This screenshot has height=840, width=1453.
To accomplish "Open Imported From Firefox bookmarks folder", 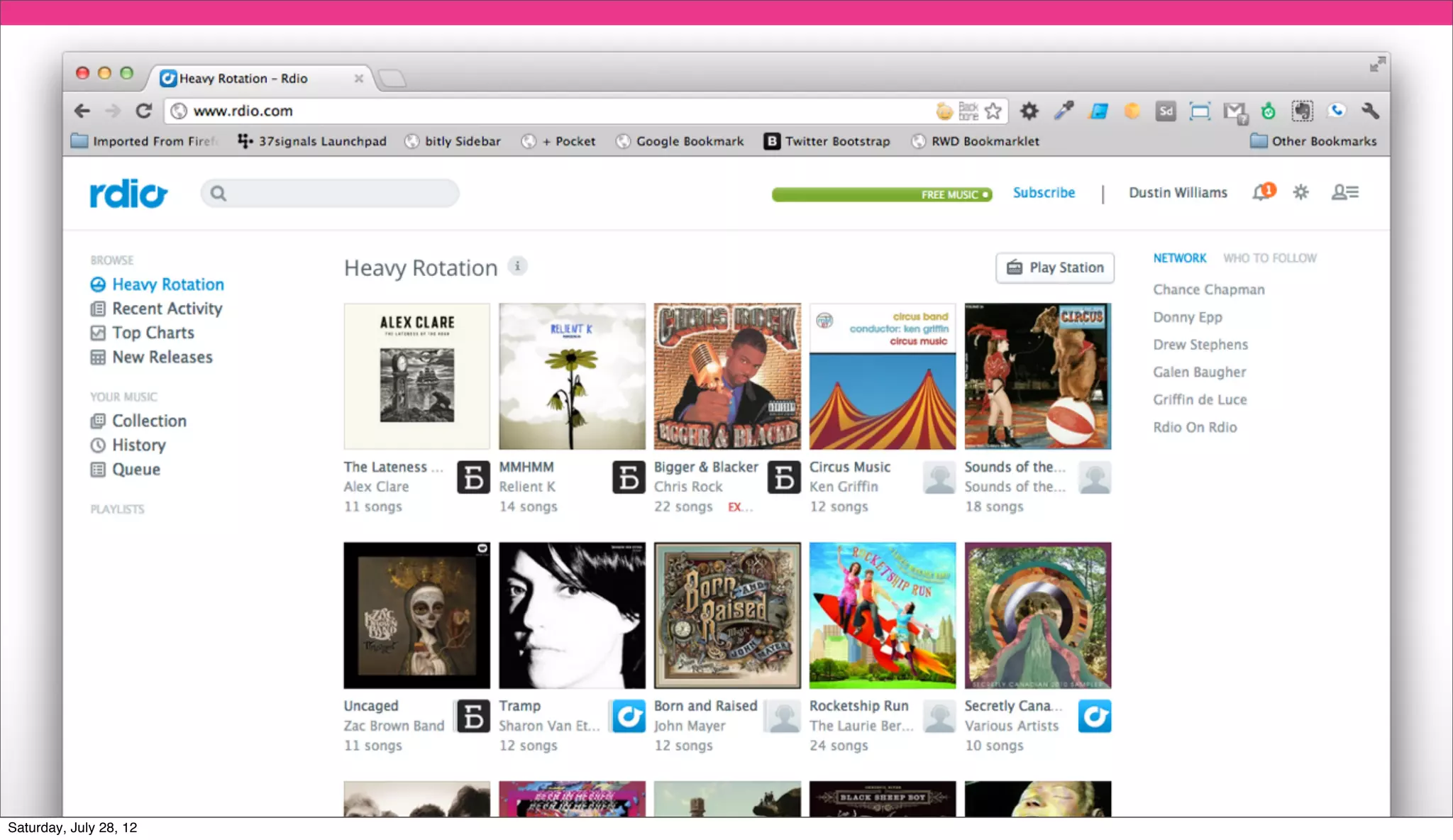I will tap(144, 141).
